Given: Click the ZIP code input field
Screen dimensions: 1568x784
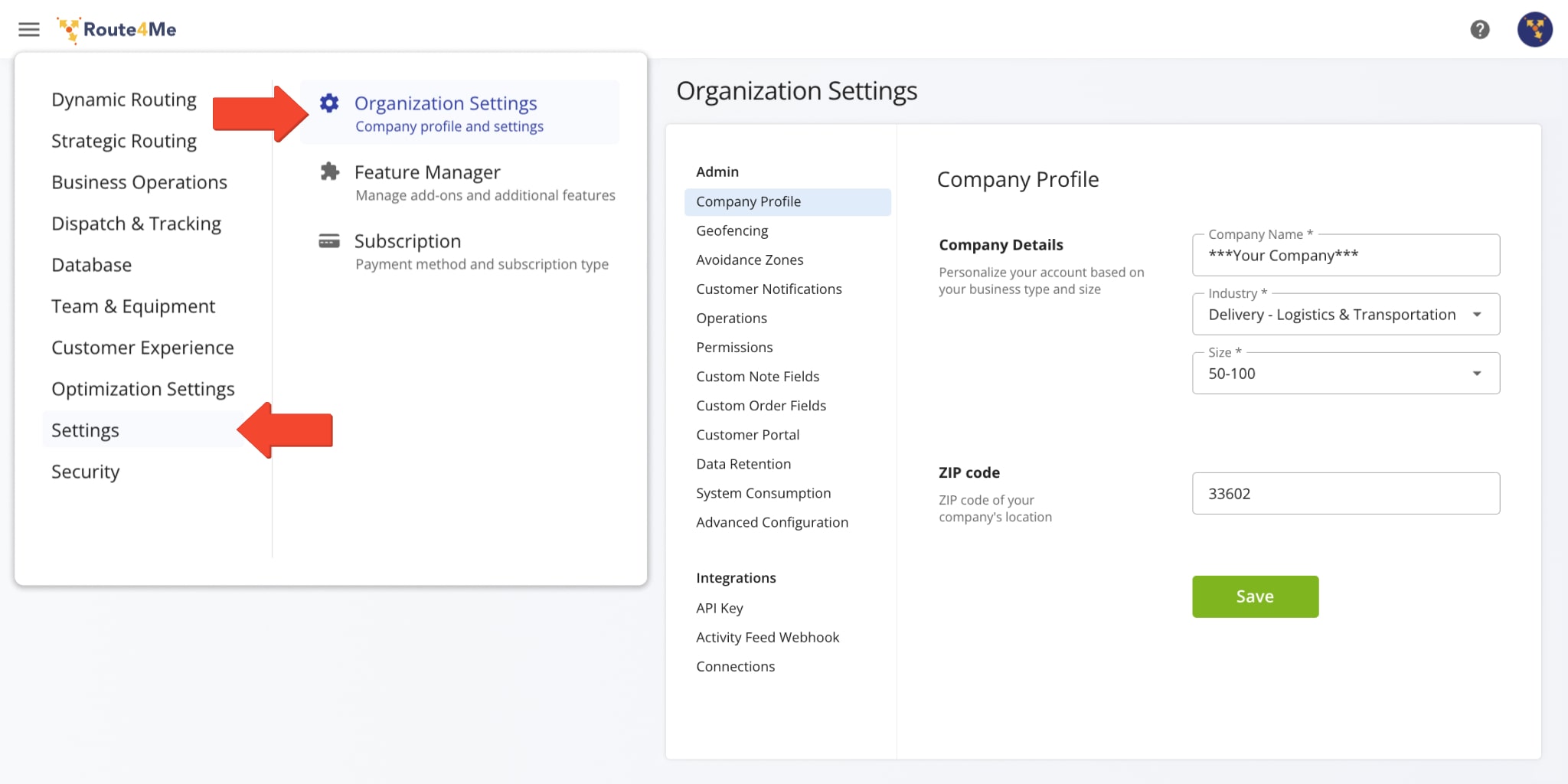Looking at the screenshot, I should pyautogui.click(x=1344, y=494).
